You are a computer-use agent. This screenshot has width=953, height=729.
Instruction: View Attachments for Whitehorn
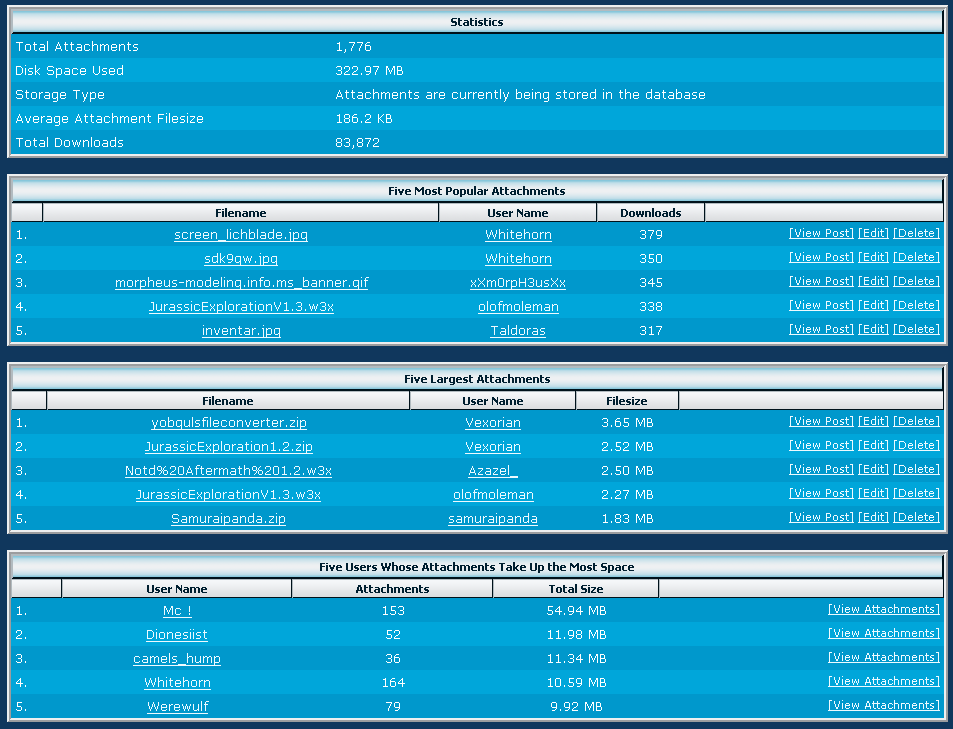click(x=884, y=681)
